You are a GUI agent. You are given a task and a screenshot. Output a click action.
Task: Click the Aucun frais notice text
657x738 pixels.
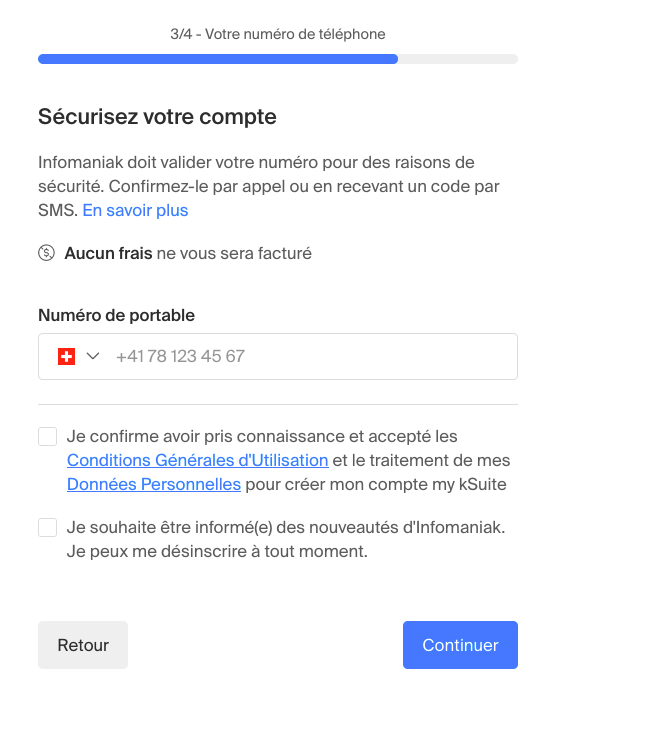(188, 253)
